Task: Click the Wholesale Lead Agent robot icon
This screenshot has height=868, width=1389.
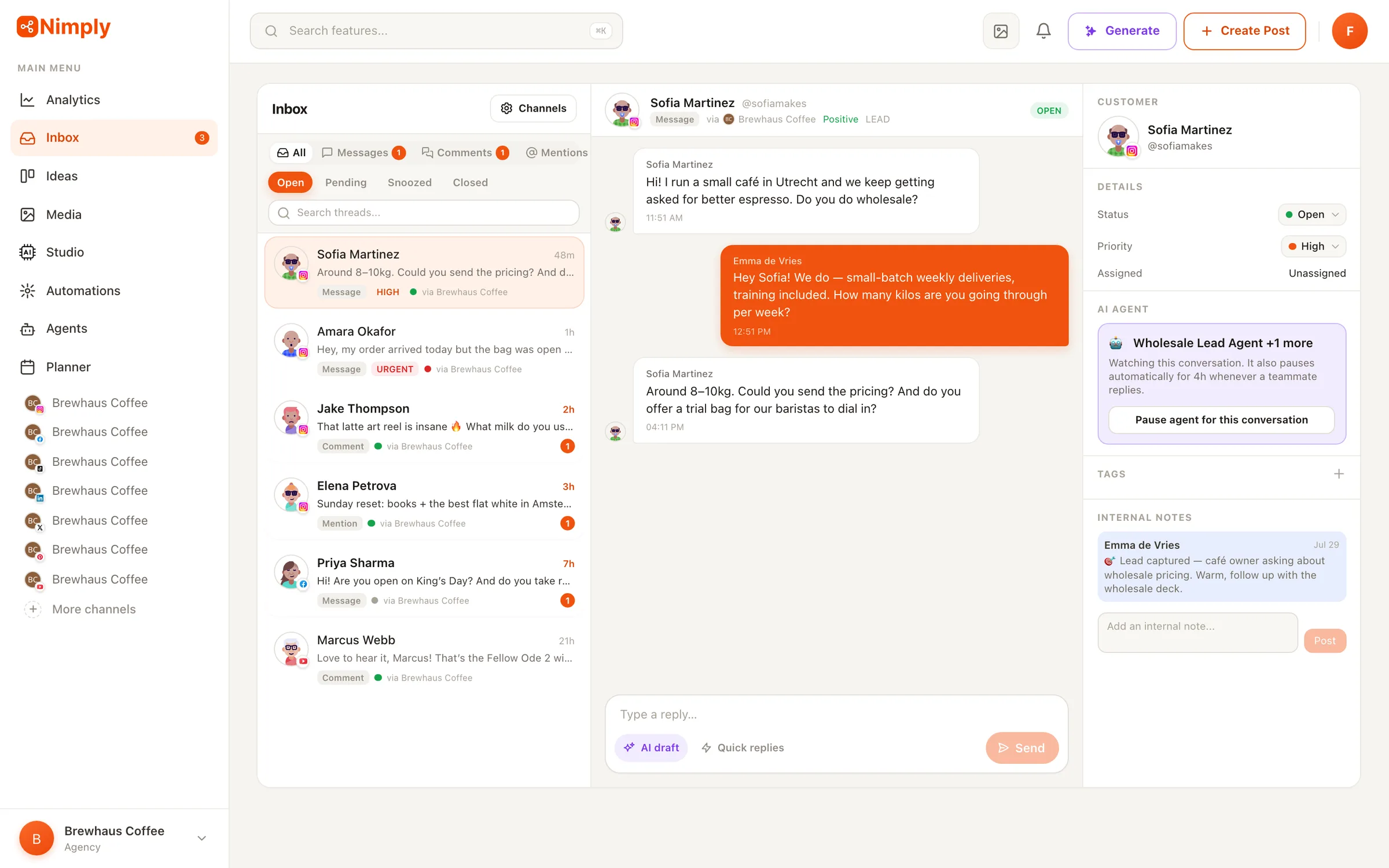Action: pos(1116,343)
